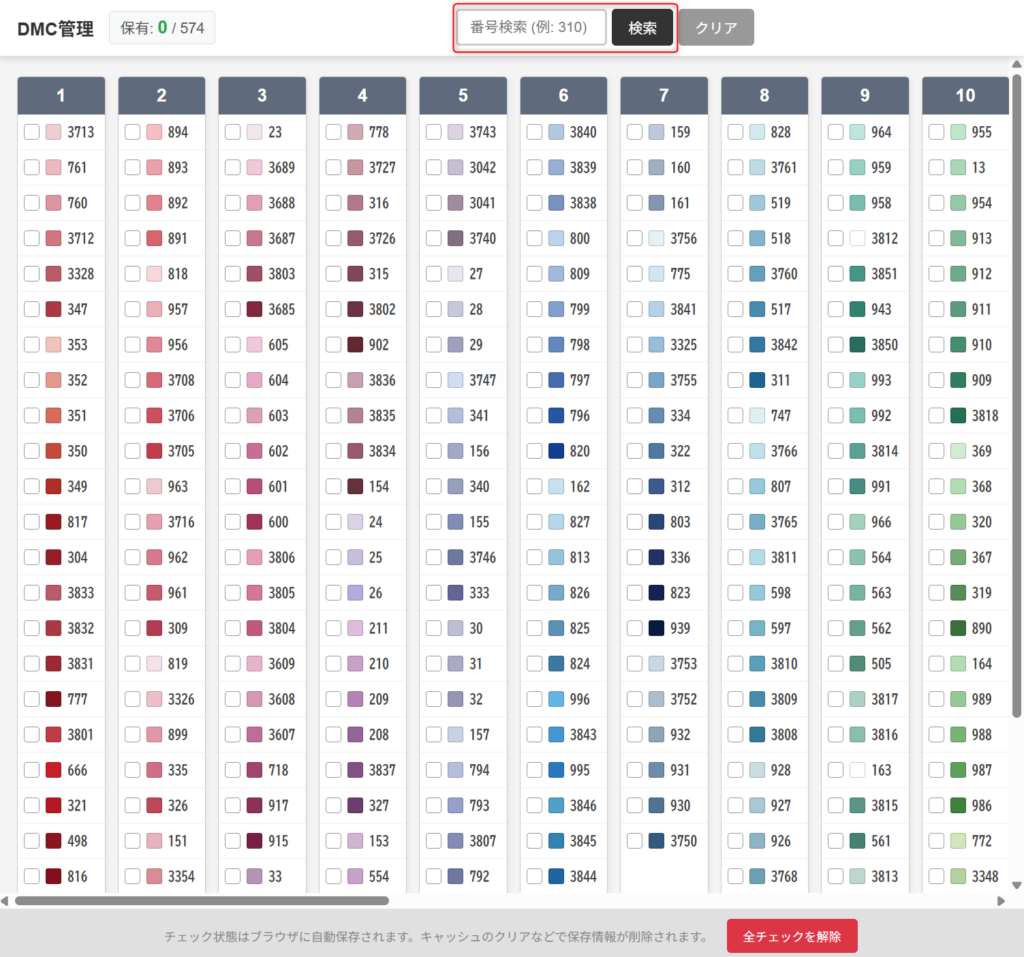The image size is (1024, 957).
Task: Click the 保有 owned count indicator
Action: 162,28
